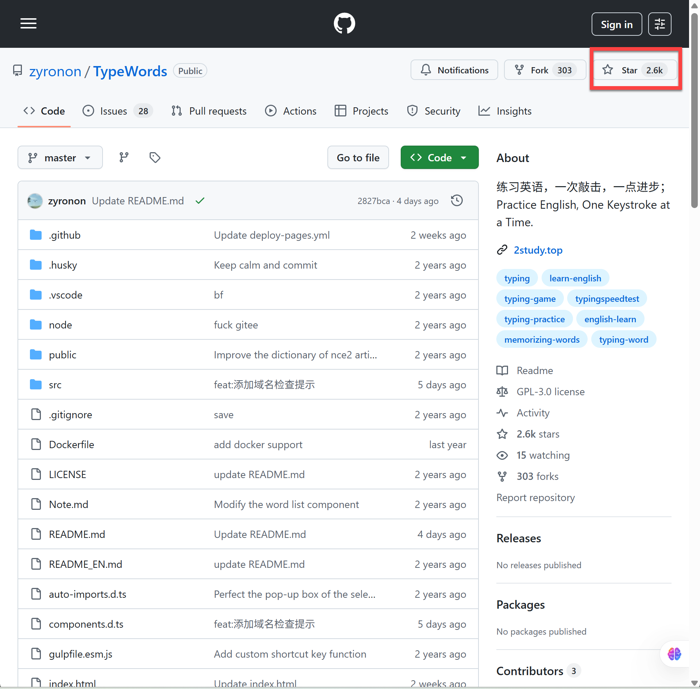Expand the green Code dropdown button
The width and height of the screenshot is (700, 689).
point(439,158)
